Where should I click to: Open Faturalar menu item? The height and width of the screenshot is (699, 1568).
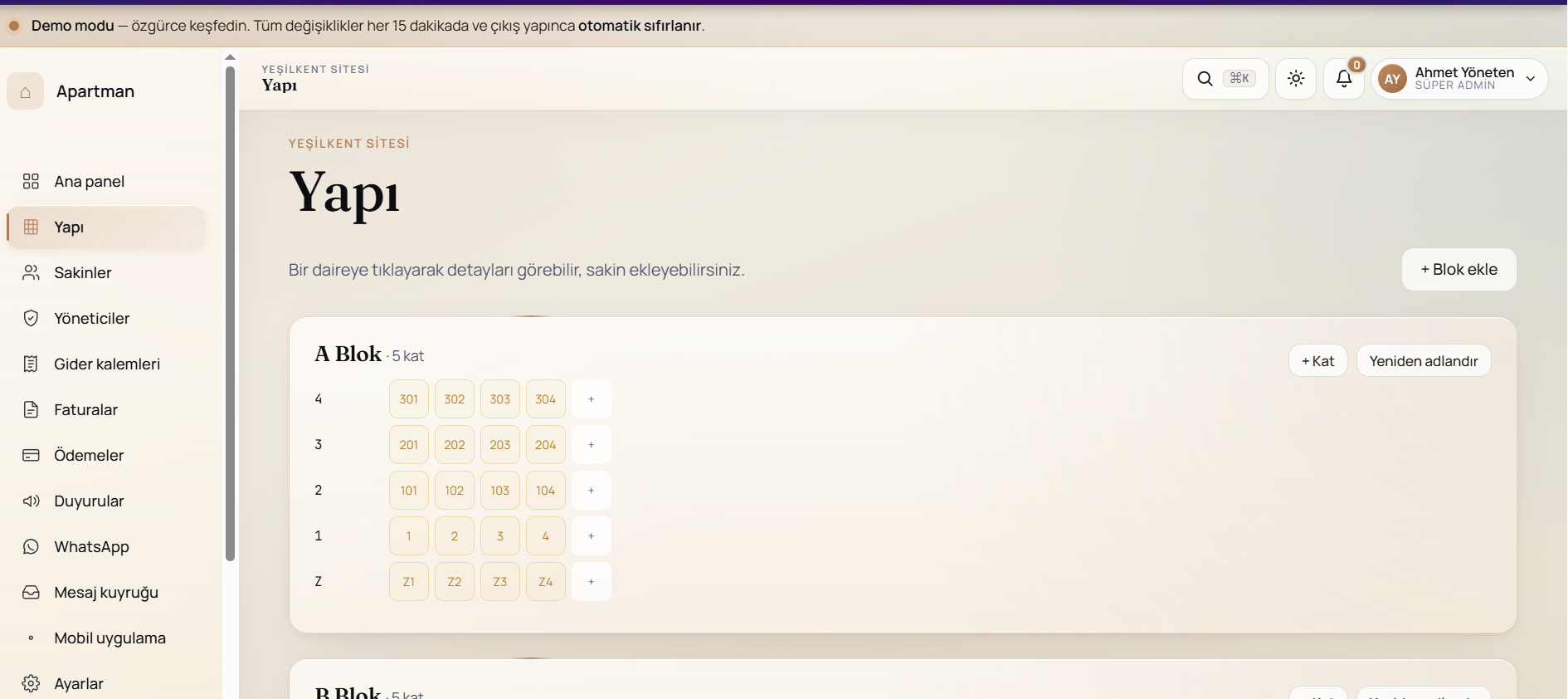106,409
